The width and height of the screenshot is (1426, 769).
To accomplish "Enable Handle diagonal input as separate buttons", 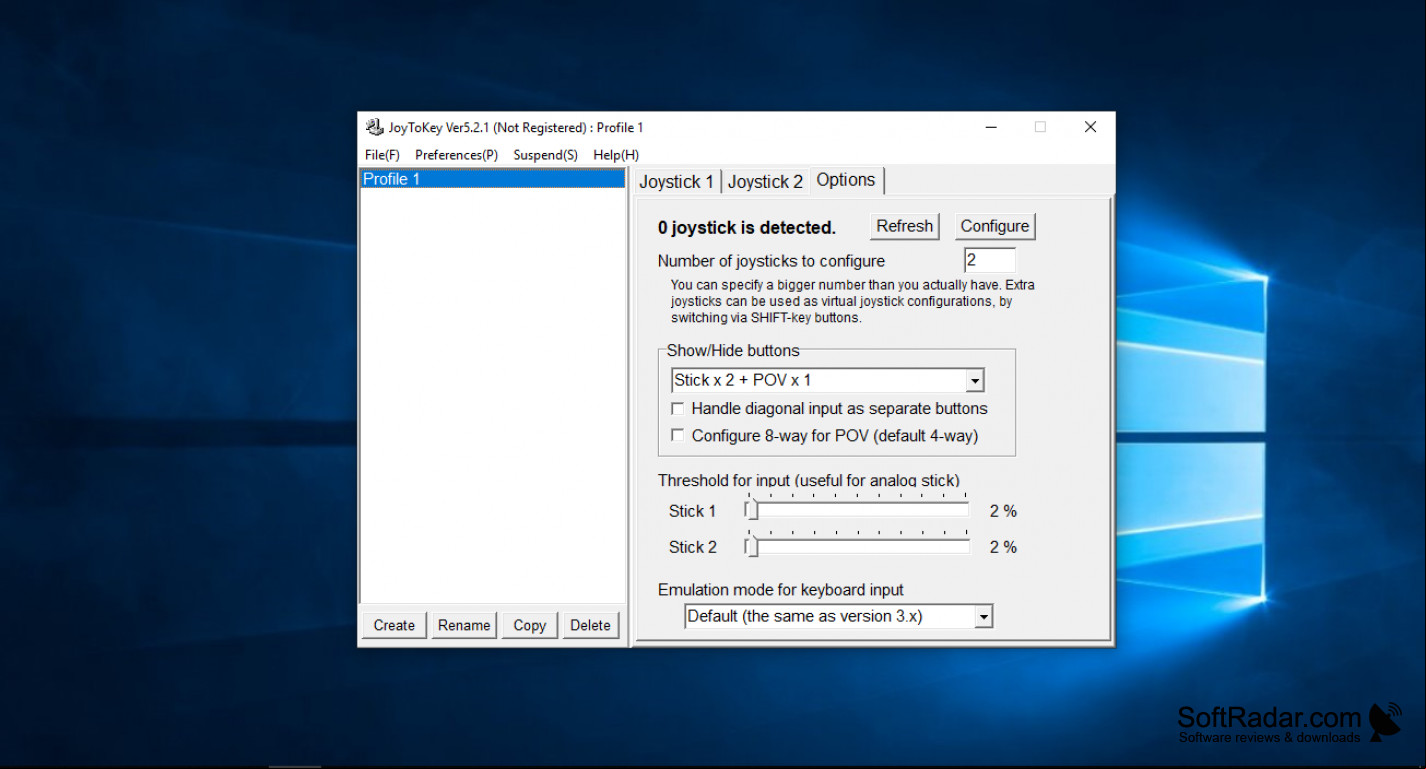I will [678, 408].
